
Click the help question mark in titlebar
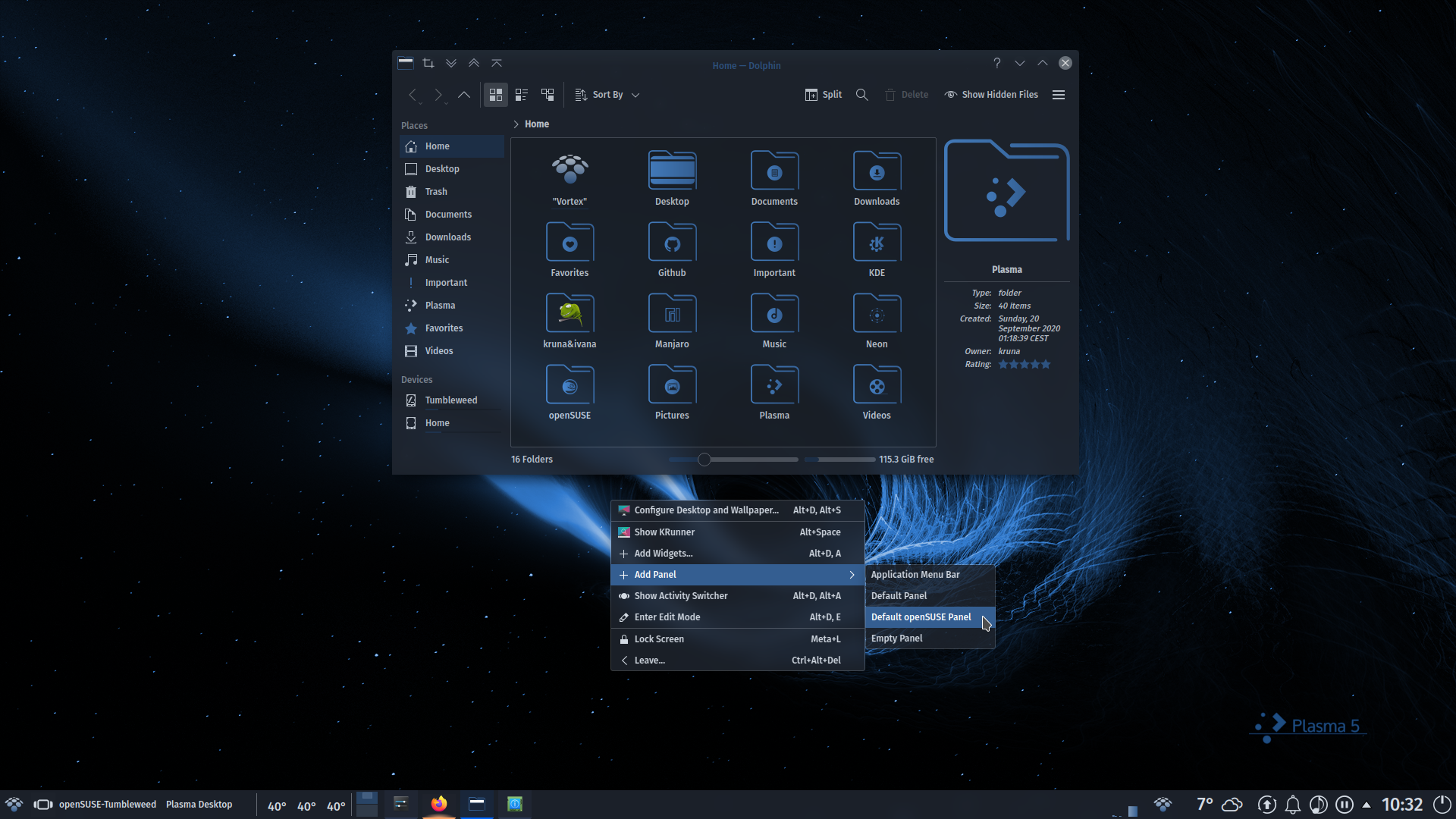997,63
